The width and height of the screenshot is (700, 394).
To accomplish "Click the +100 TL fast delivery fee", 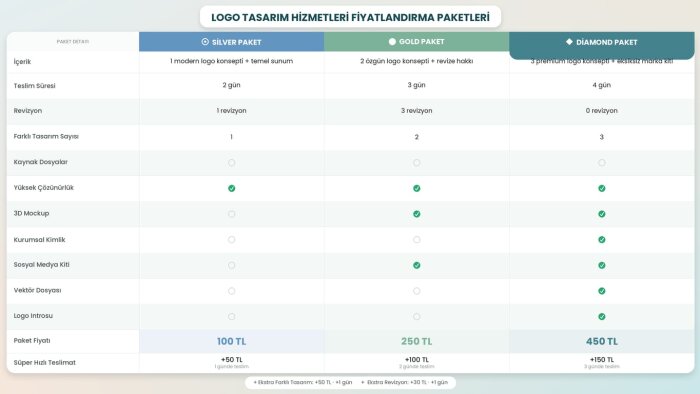I will pyautogui.click(x=417, y=360).
